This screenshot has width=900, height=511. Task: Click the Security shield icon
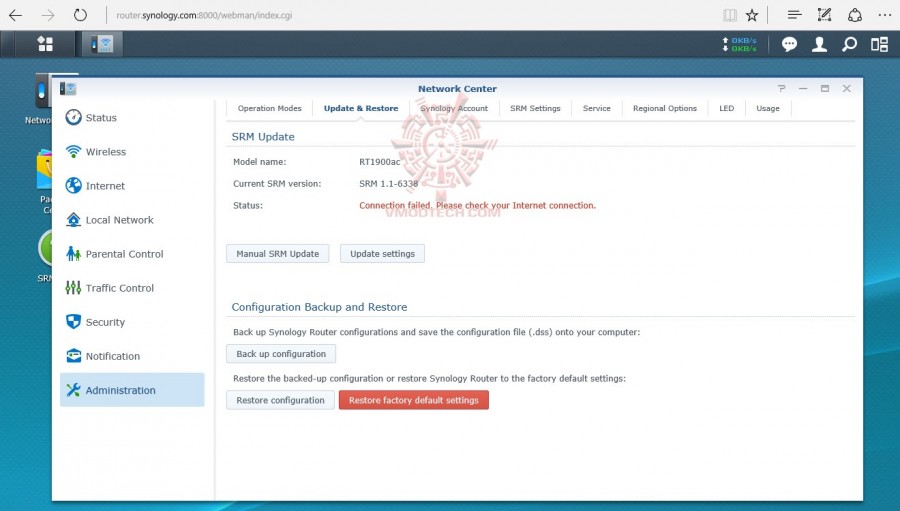73,322
